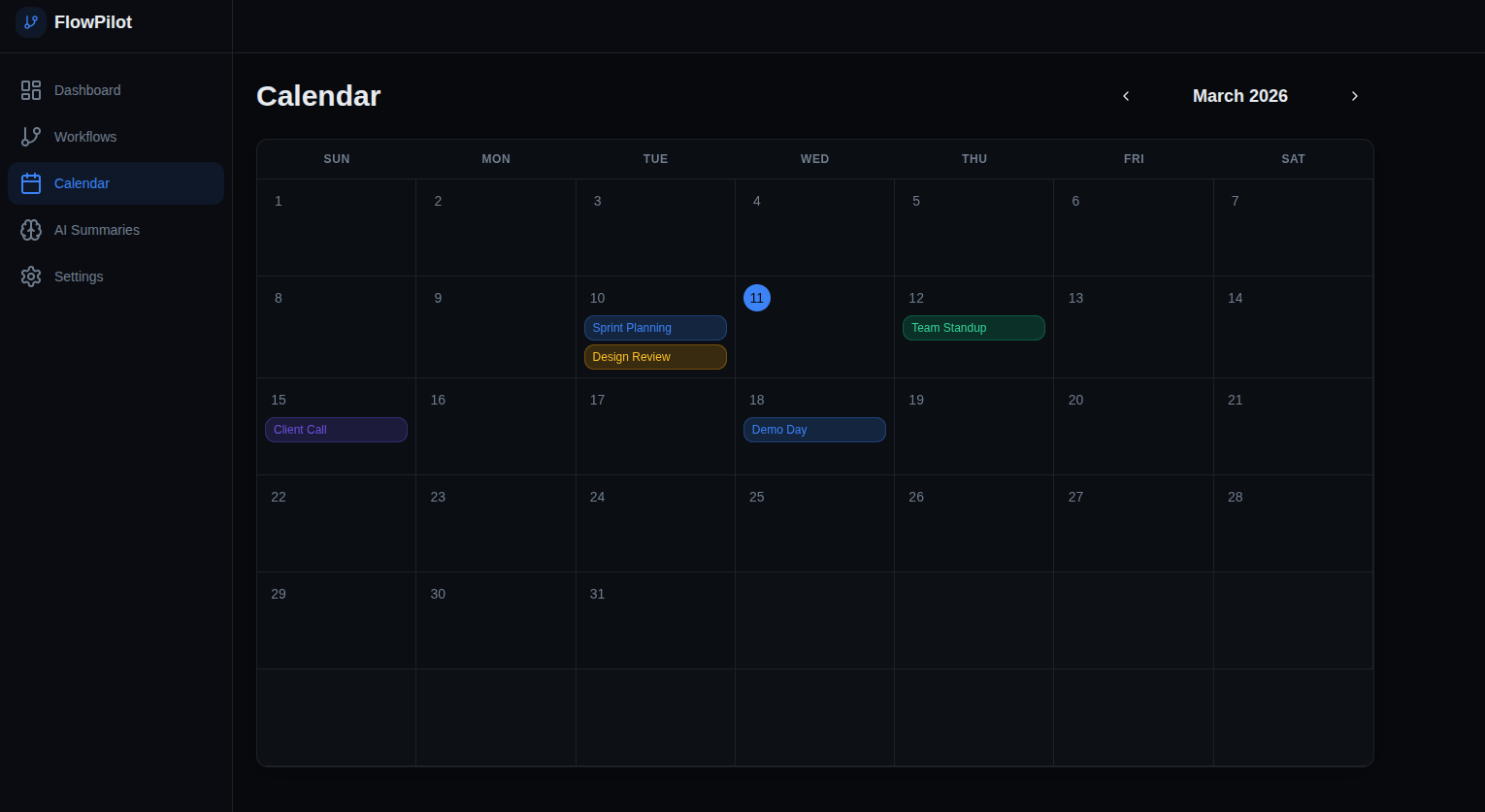Viewport: 1485px width, 812px height.
Task: Click the right chevron to view April
Action: pos(1354,96)
